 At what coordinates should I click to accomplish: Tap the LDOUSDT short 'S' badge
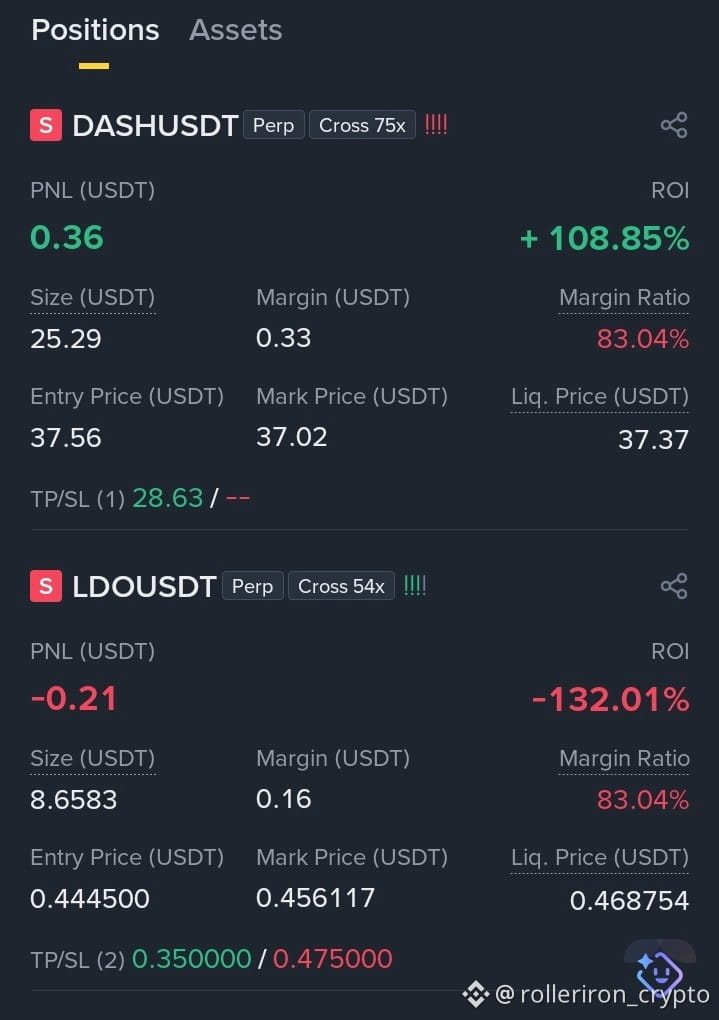(x=46, y=585)
